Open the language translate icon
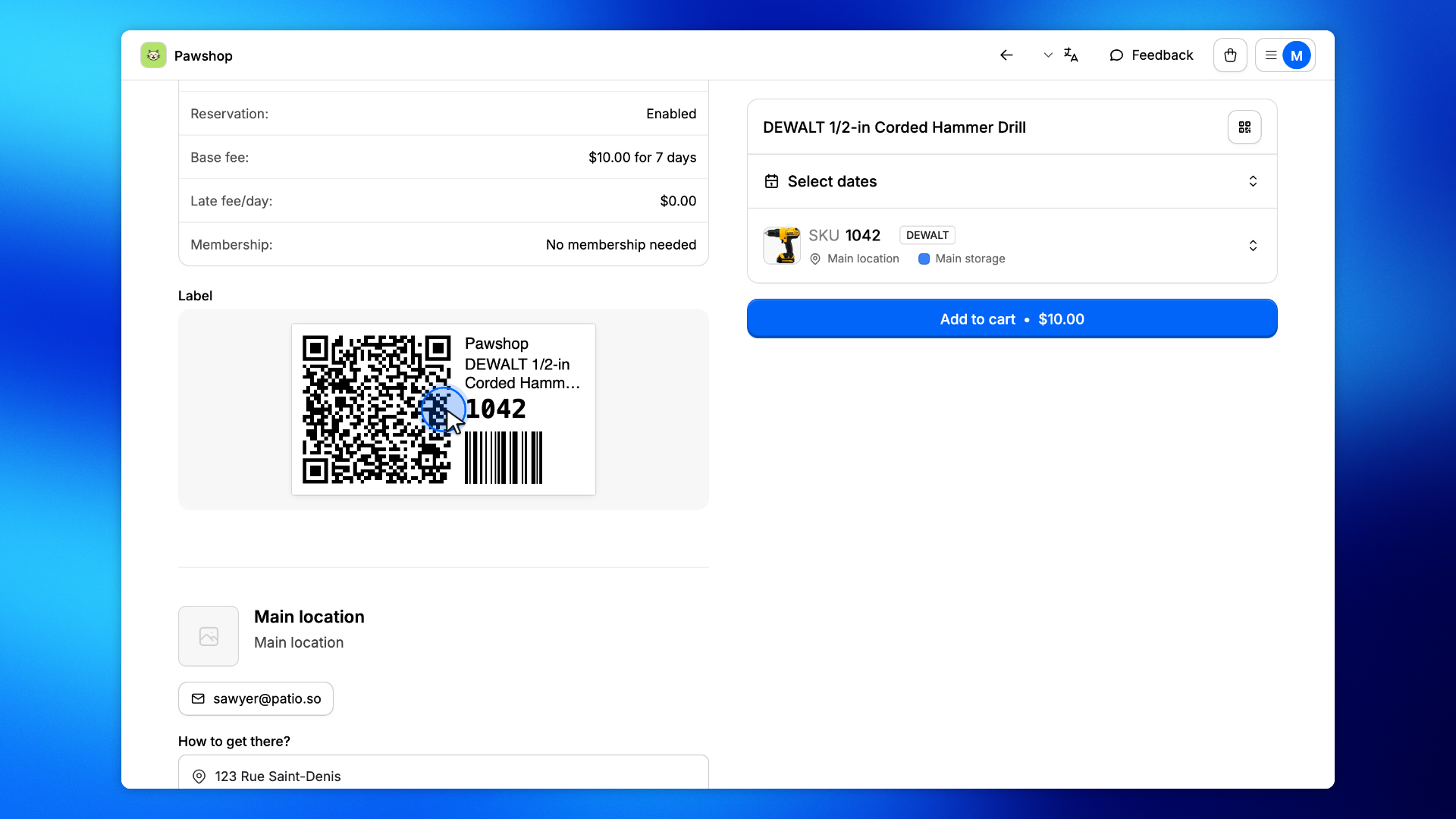 tap(1071, 55)
